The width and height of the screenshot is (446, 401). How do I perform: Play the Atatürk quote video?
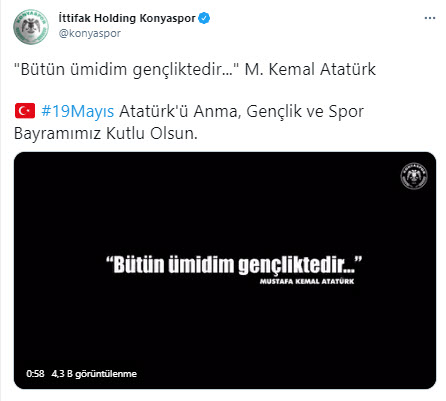(225, 270)
